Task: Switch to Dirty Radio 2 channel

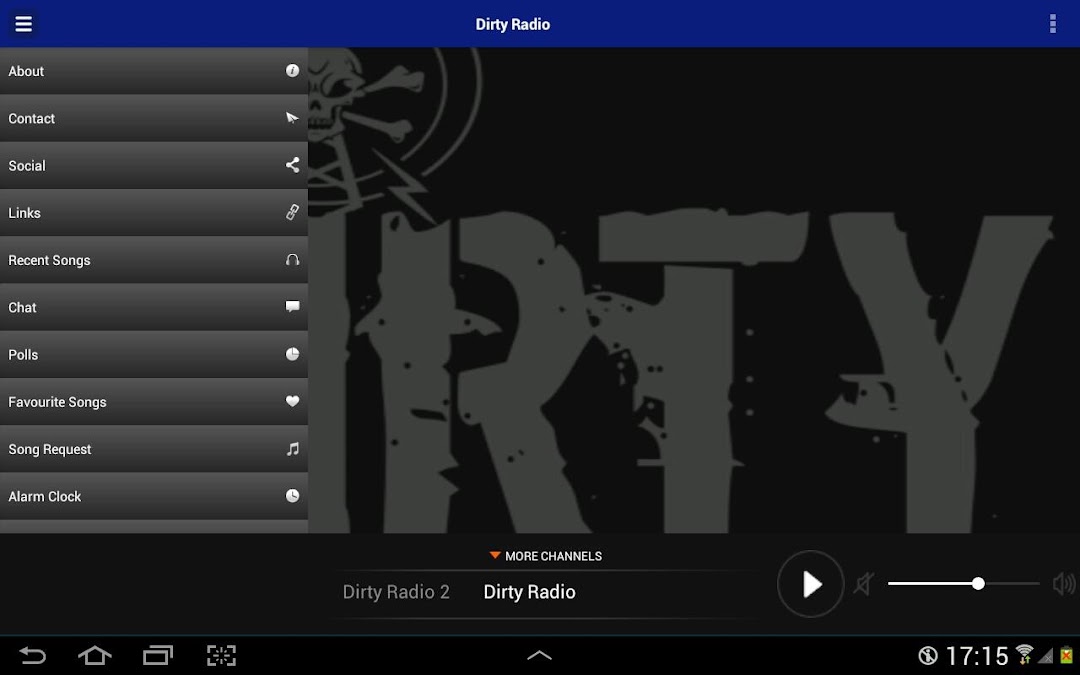Action: tap(396, 592)
